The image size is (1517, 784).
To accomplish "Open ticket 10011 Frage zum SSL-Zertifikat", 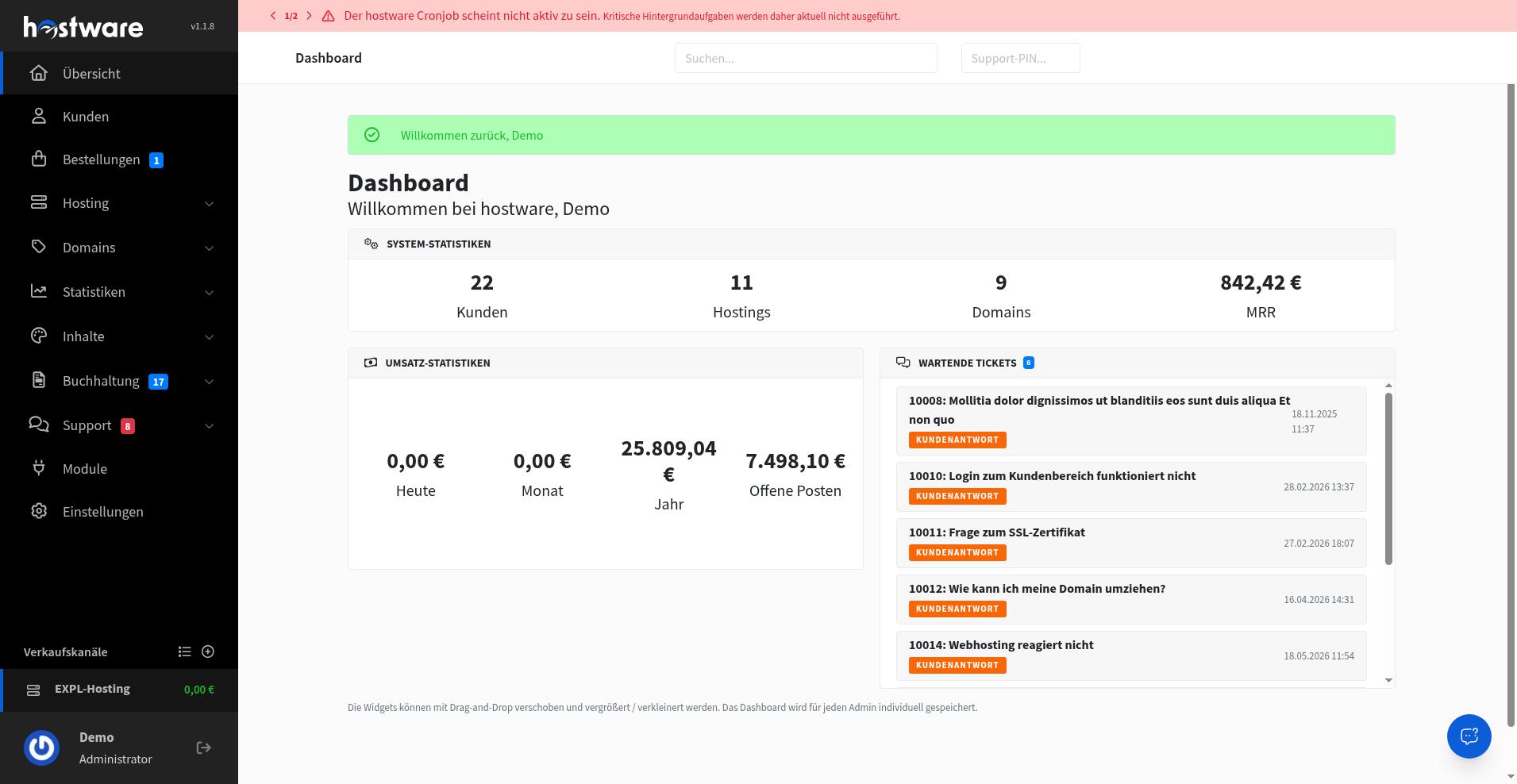I will click(1131, 543).
